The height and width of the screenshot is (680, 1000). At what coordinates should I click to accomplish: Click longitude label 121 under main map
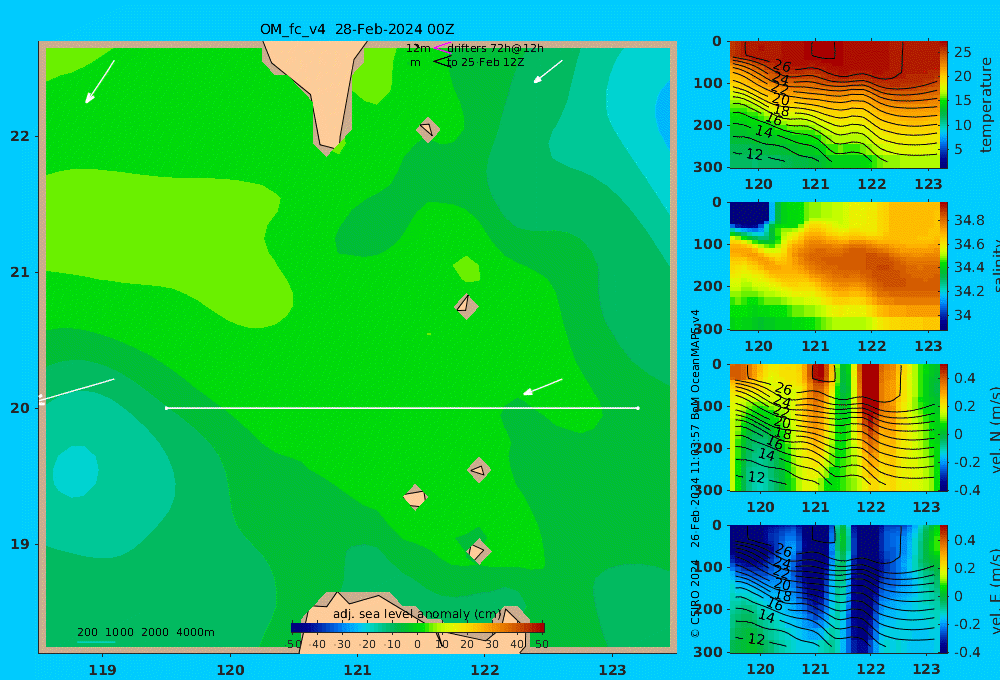[x=357, y=670]
